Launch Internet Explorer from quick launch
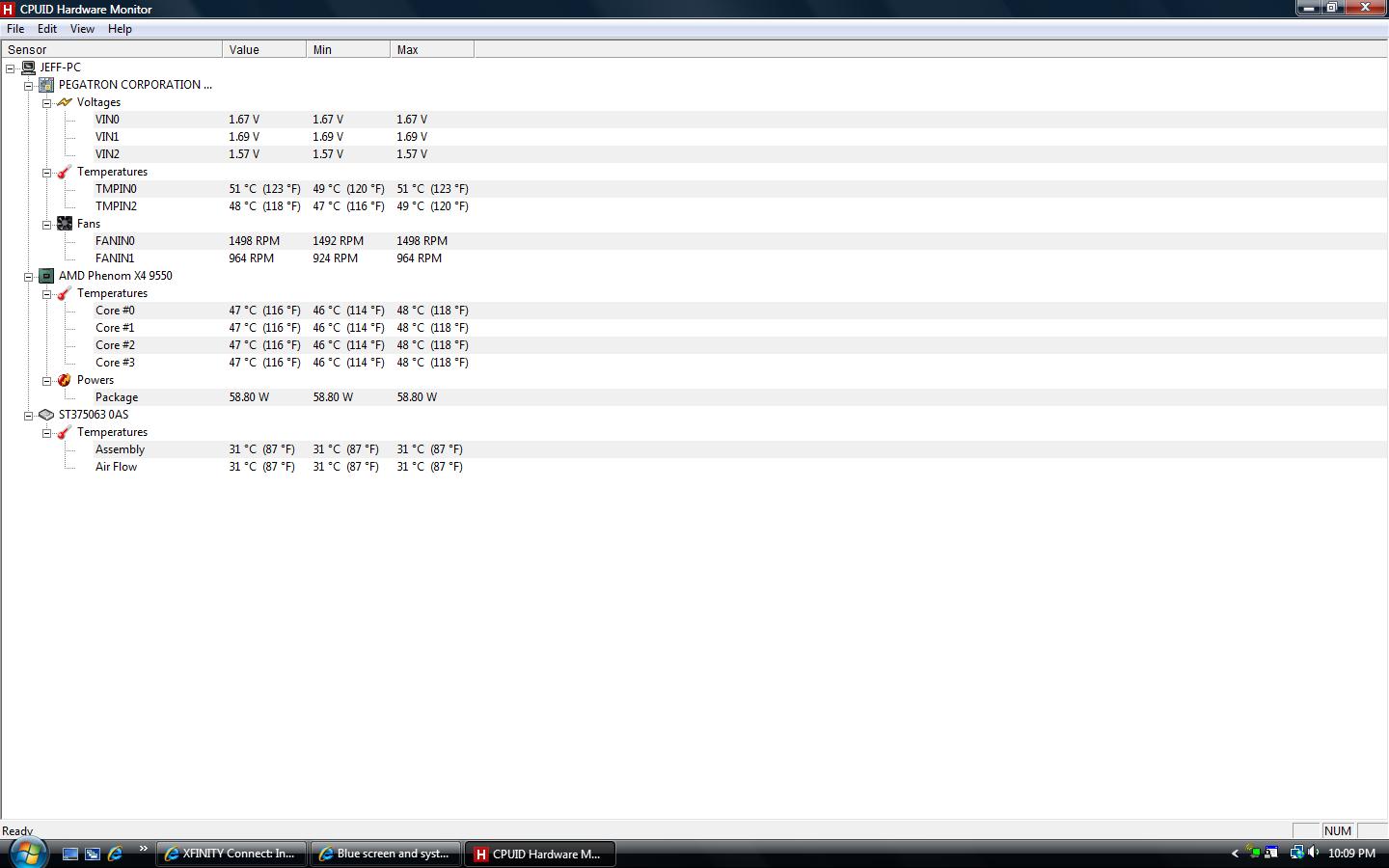This screenshot has height=868, width=1389. point(115,854)
